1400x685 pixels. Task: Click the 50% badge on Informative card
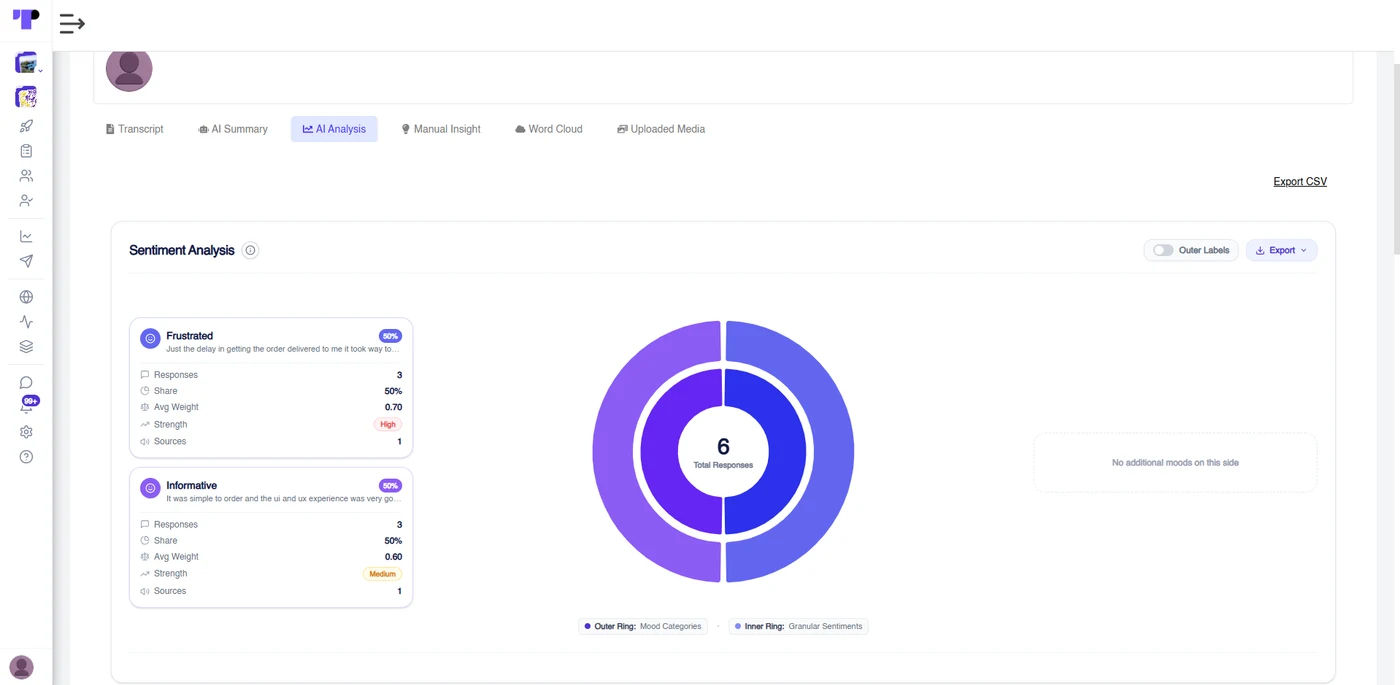click(x=390, y=486)
